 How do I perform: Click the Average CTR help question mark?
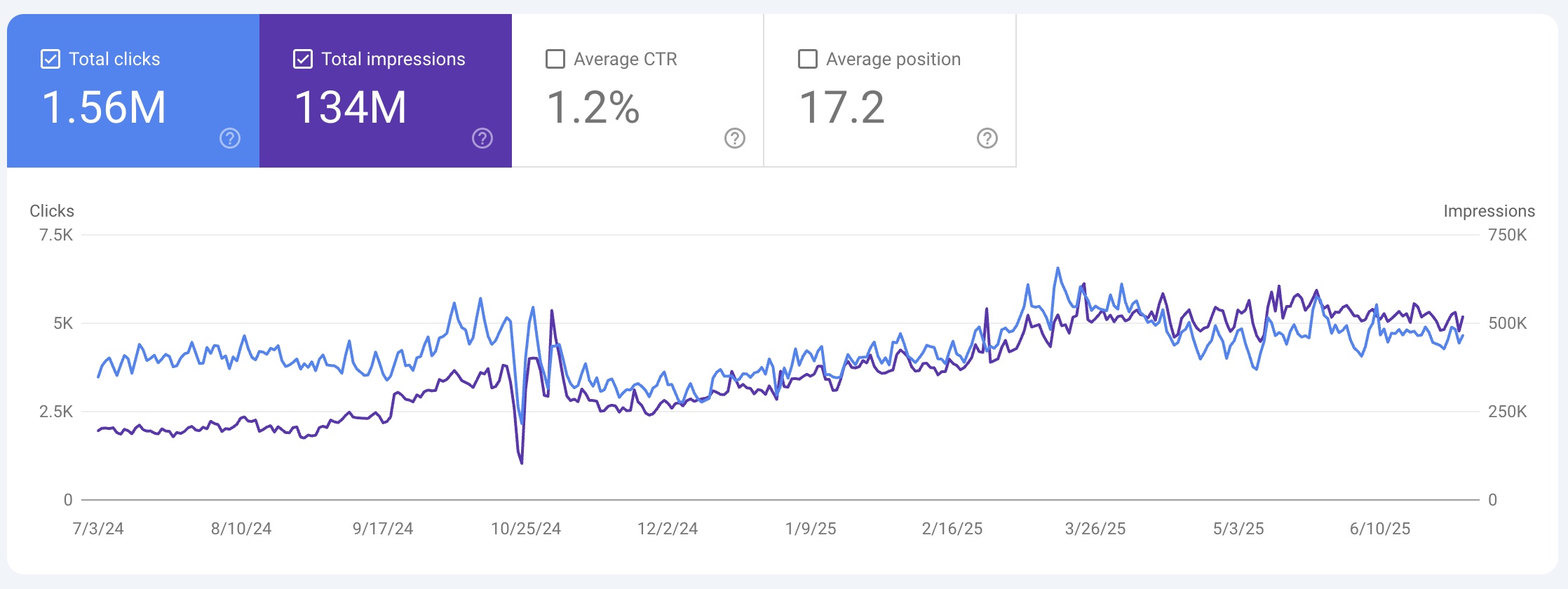click(735, 138)
